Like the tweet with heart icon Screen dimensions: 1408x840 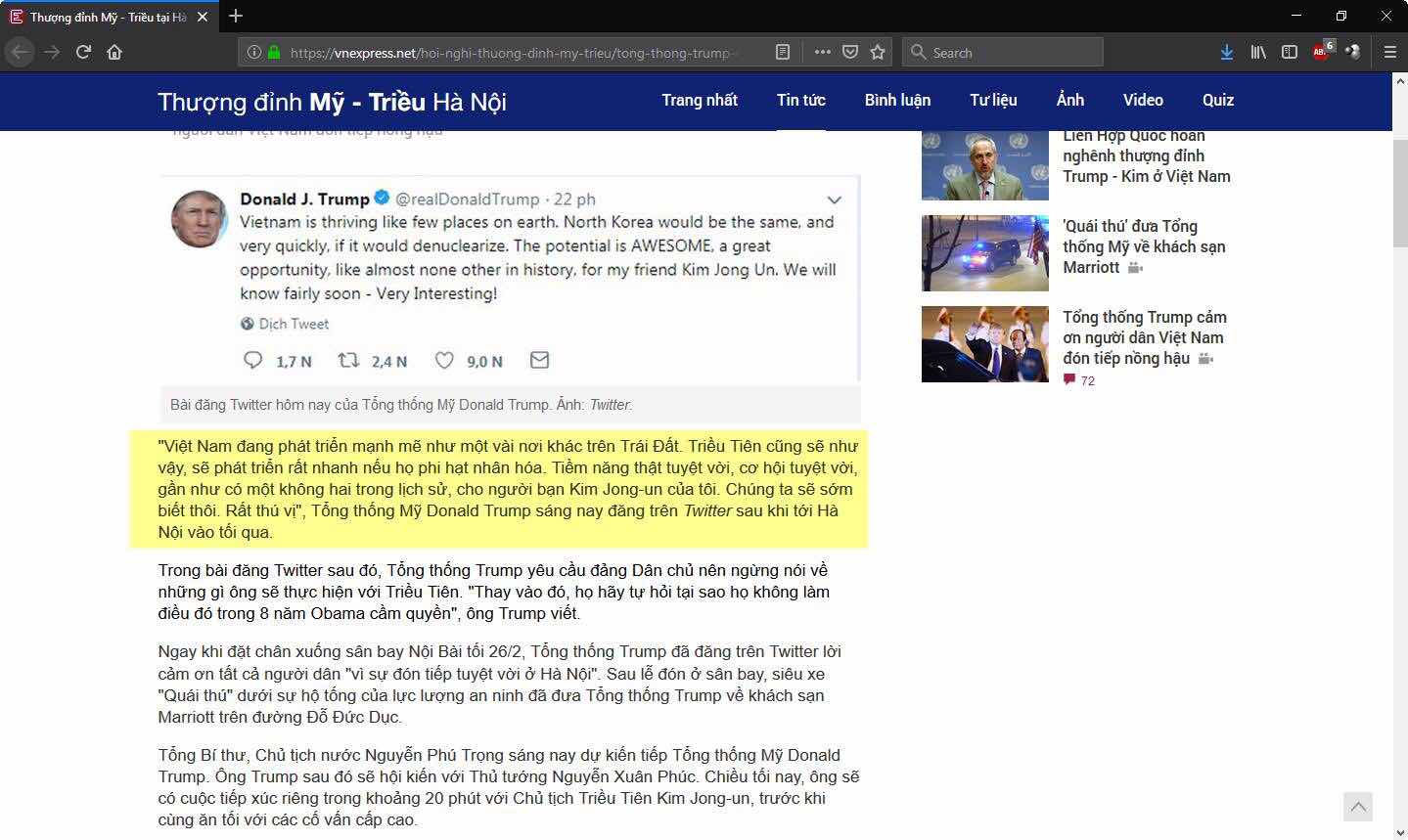pyautogui.click(x=444, y=361)
